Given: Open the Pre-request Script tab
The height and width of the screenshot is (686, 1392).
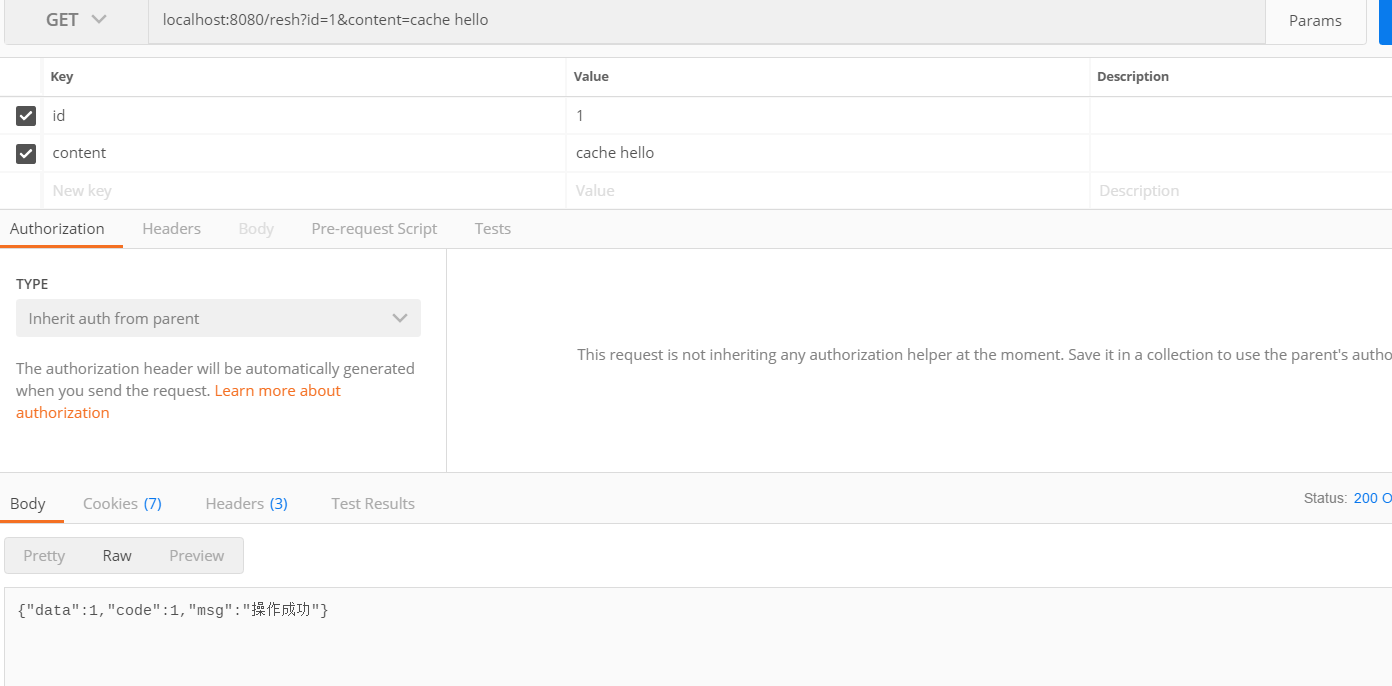Looking at the screenshot, I should [x=374, y=228].
